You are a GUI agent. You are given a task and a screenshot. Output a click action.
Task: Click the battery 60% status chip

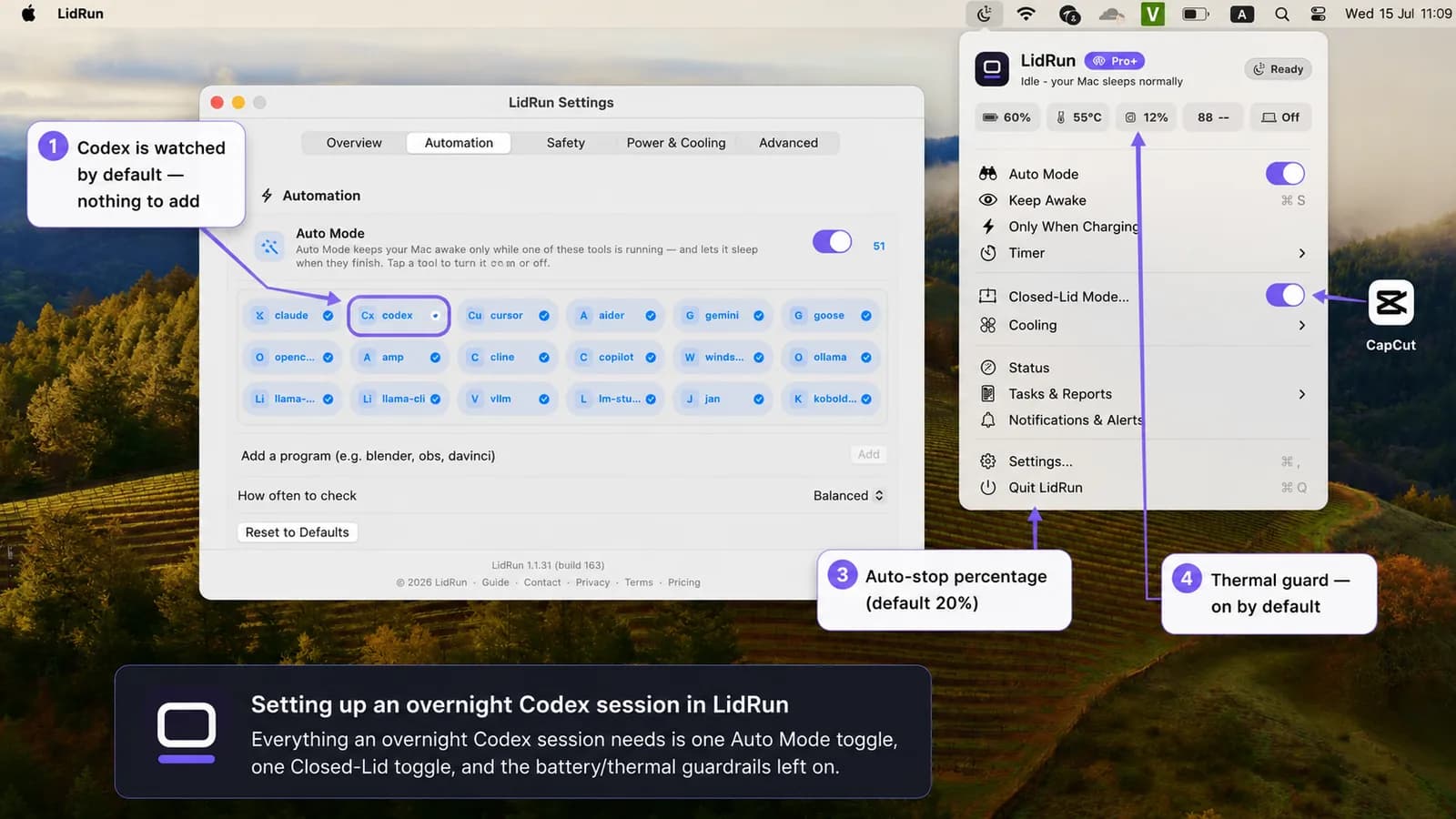[x=1006, y=117]
